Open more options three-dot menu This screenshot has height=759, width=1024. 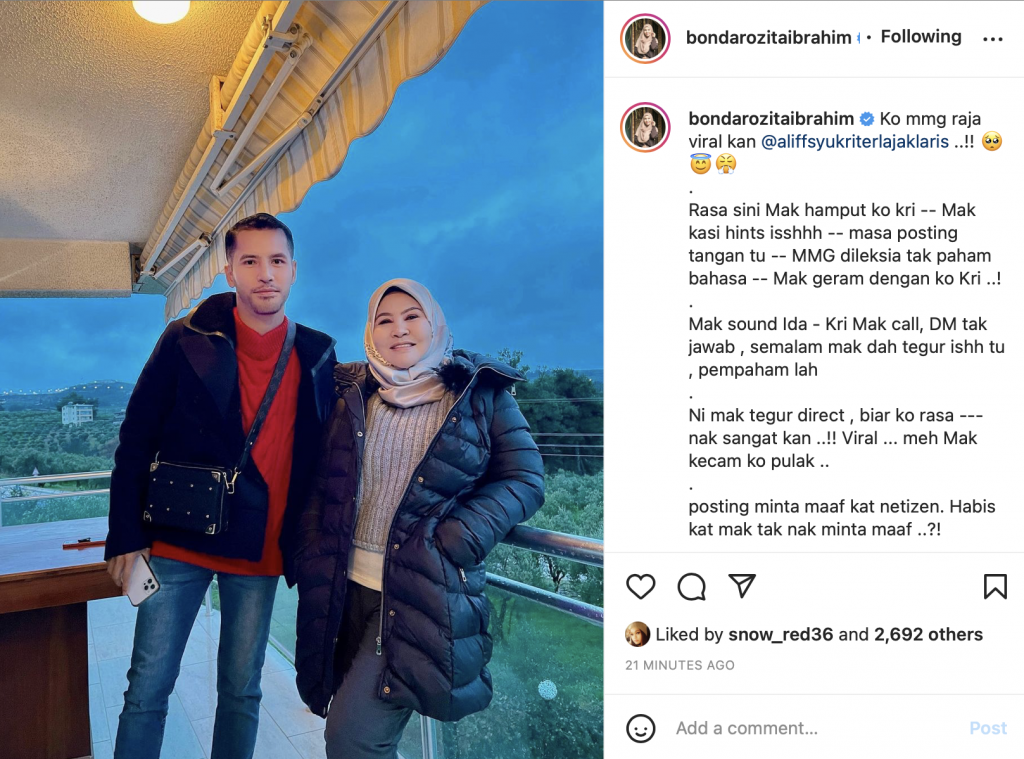[993, 39]
